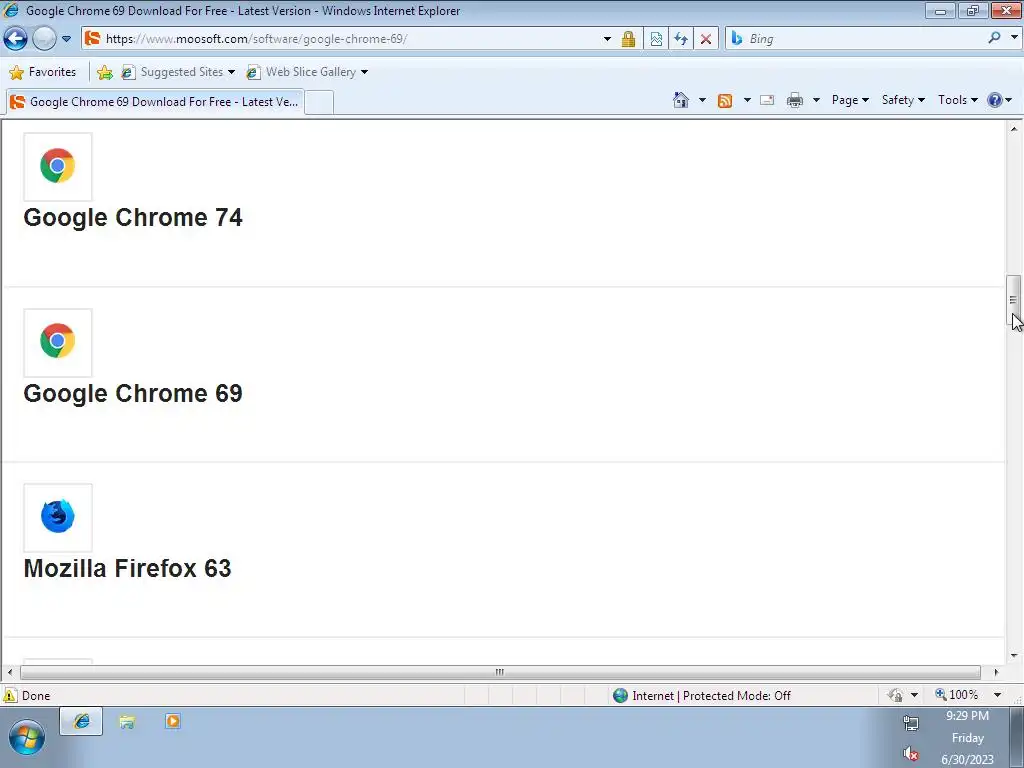
Task: Click the muted volume tray icon
Action: click(910, 754)
